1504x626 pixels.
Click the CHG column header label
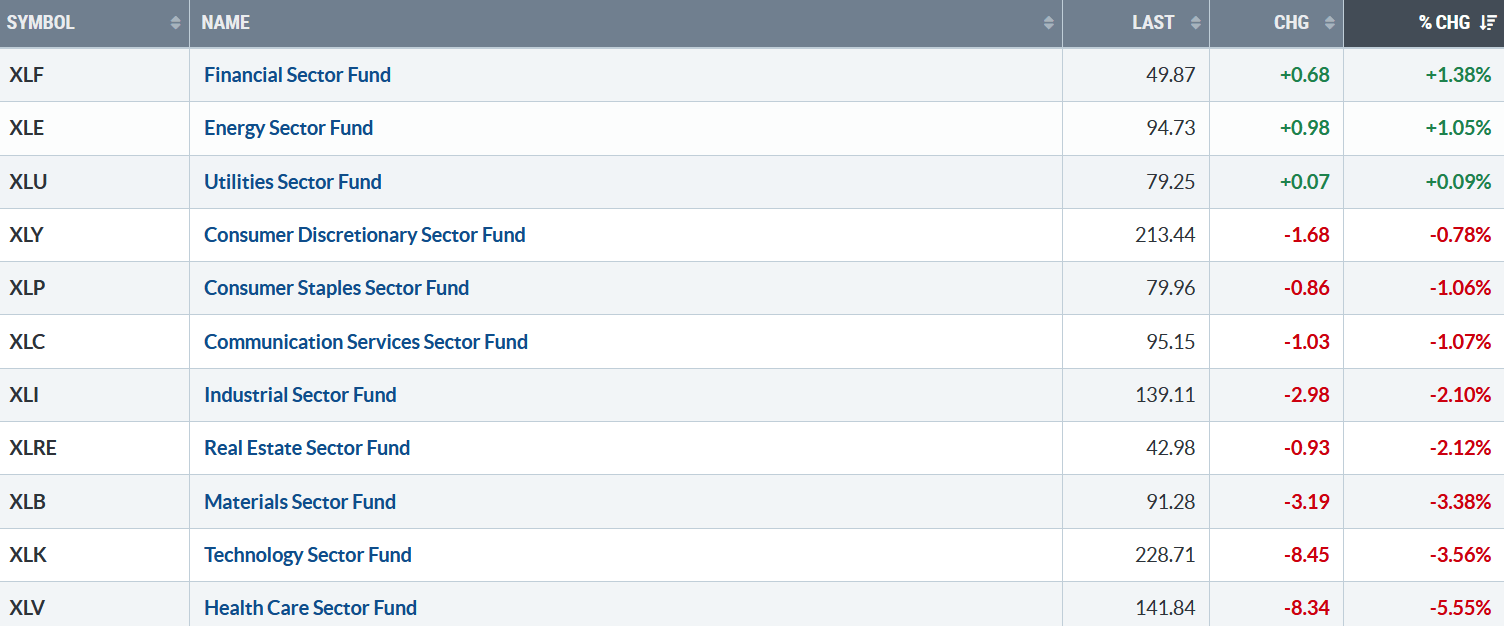pos(1292,22)
